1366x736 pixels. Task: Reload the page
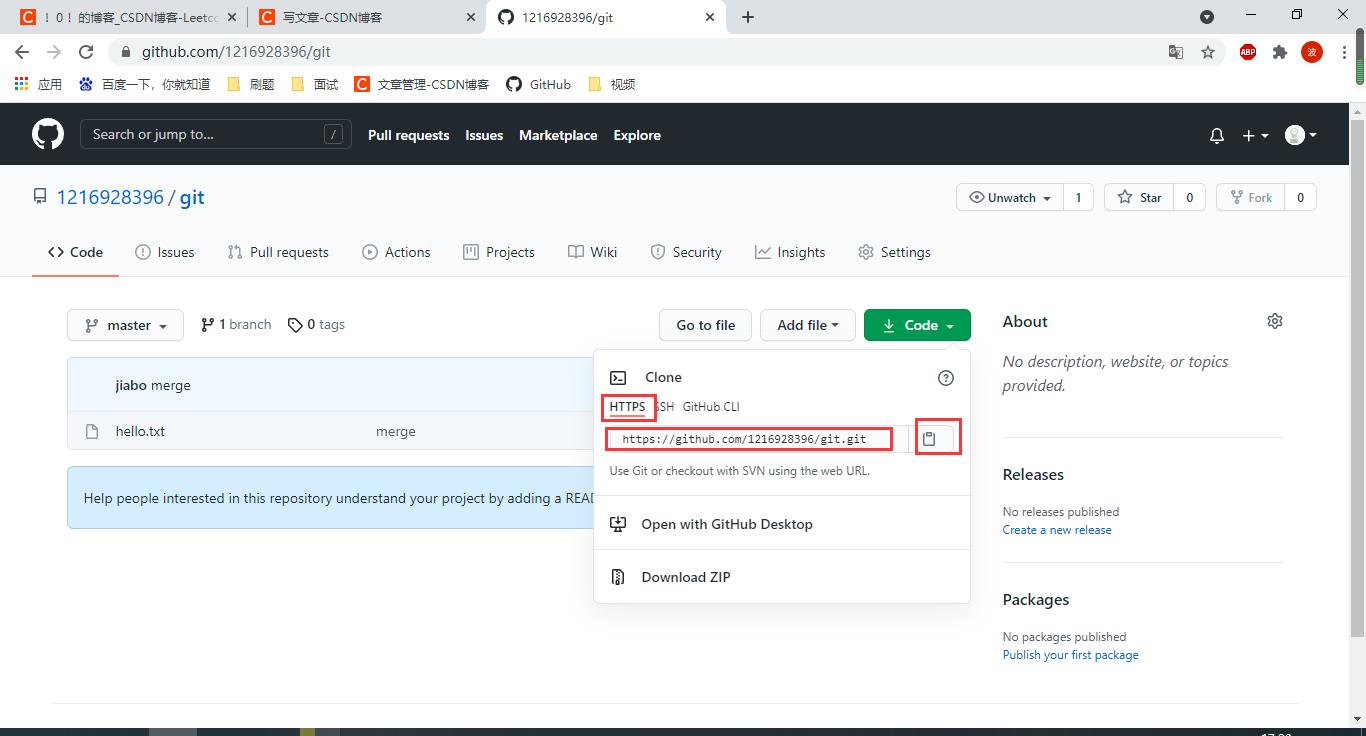point(86,52)
